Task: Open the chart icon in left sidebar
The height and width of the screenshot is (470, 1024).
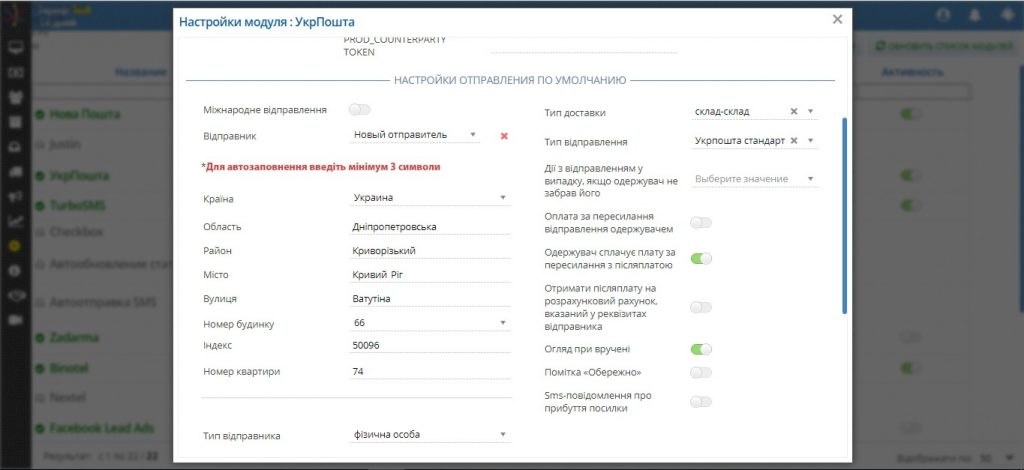Action: [16, 221]
